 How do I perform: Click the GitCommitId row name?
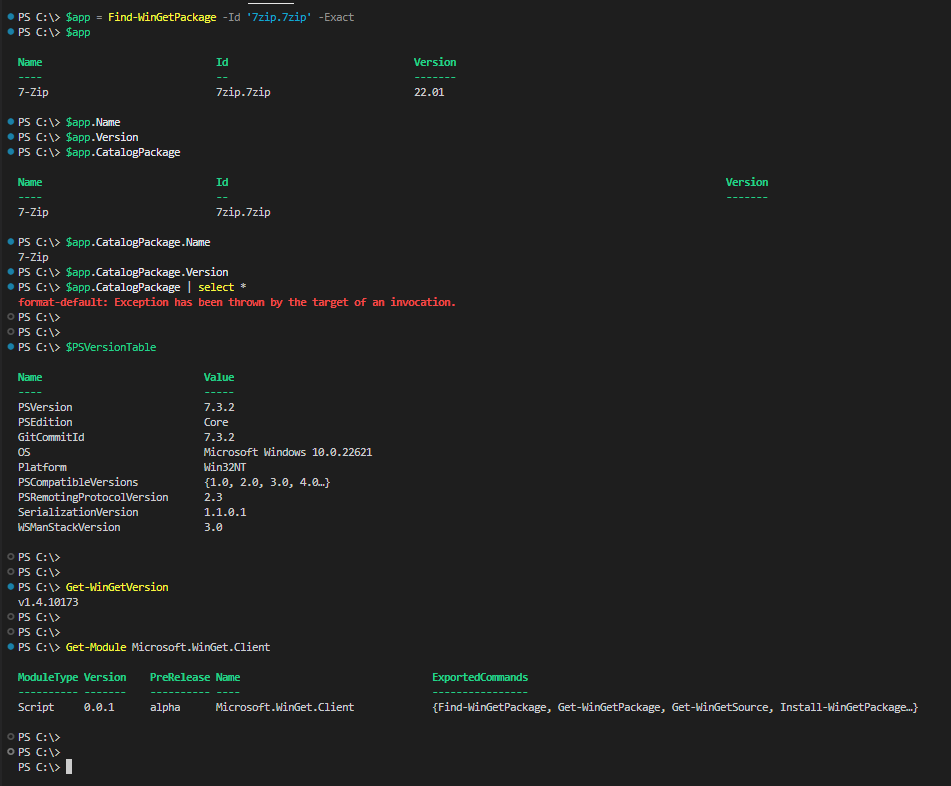51,437
